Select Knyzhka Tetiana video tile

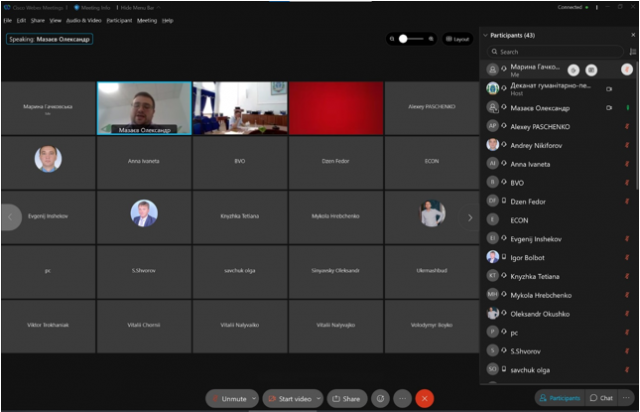coord(240,217)
